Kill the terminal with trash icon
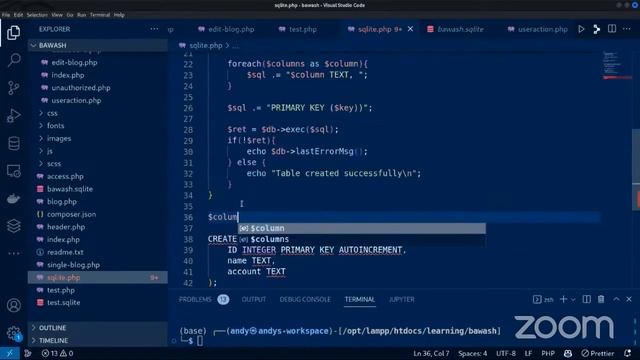 point(601,299)
